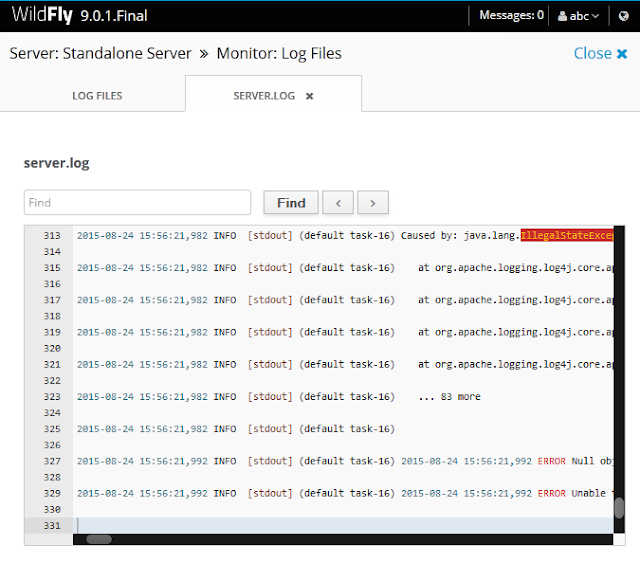Click the highlighted IllegalStateException text
This screenshot has width=640, height=563.
(567, 236)
